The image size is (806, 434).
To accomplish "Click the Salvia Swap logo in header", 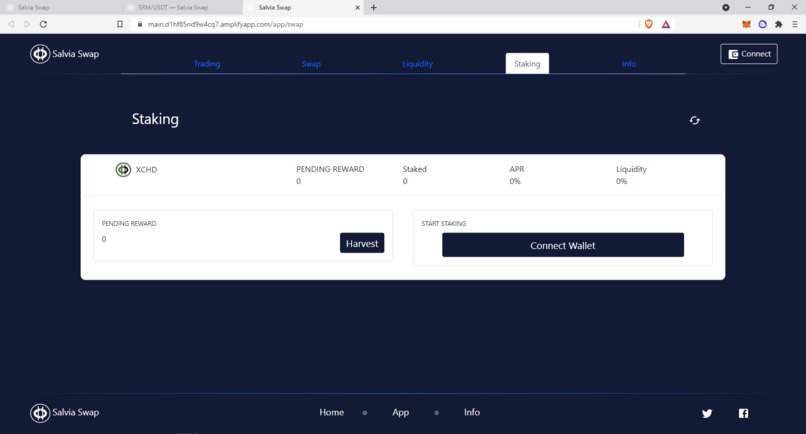I will point(64,54).
